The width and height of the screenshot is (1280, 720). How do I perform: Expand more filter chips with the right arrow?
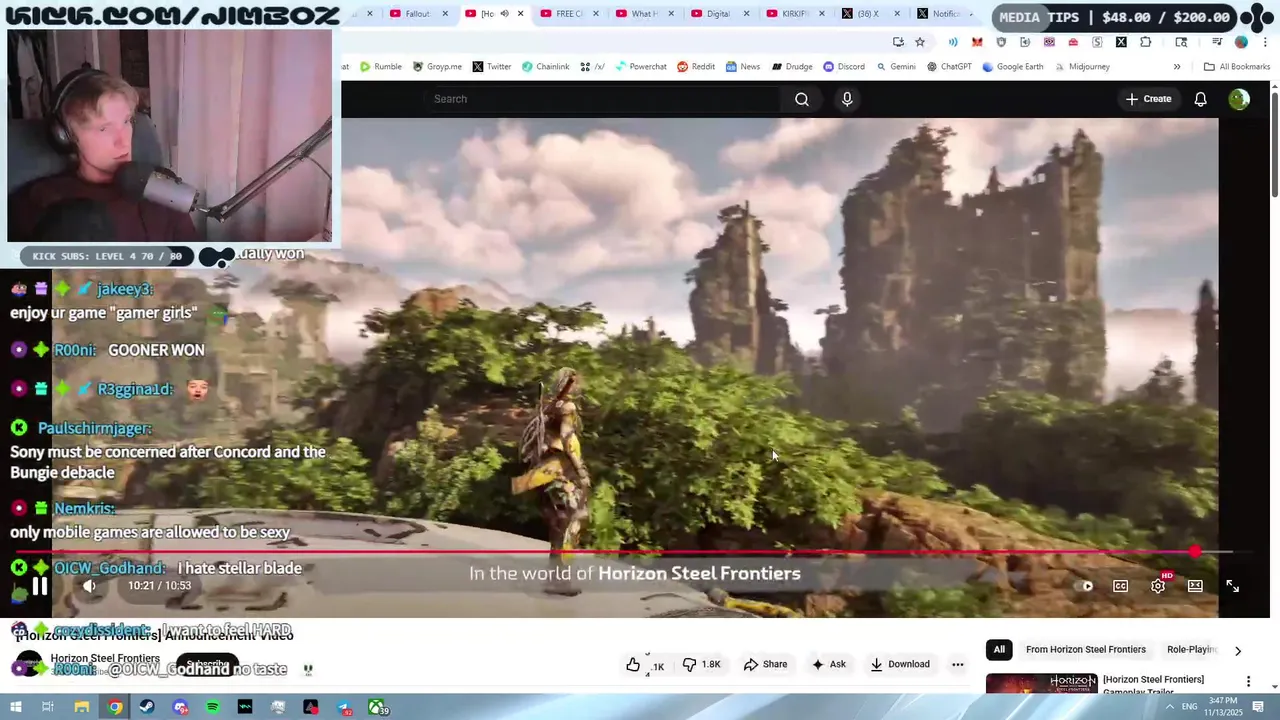click(x=1238, y=650)
